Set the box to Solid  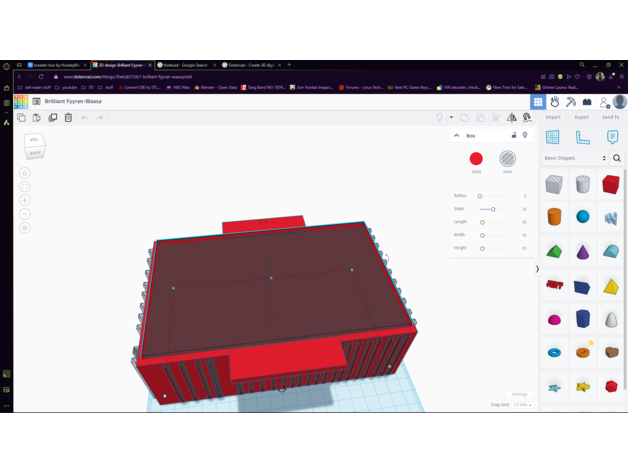coord(476,159)
